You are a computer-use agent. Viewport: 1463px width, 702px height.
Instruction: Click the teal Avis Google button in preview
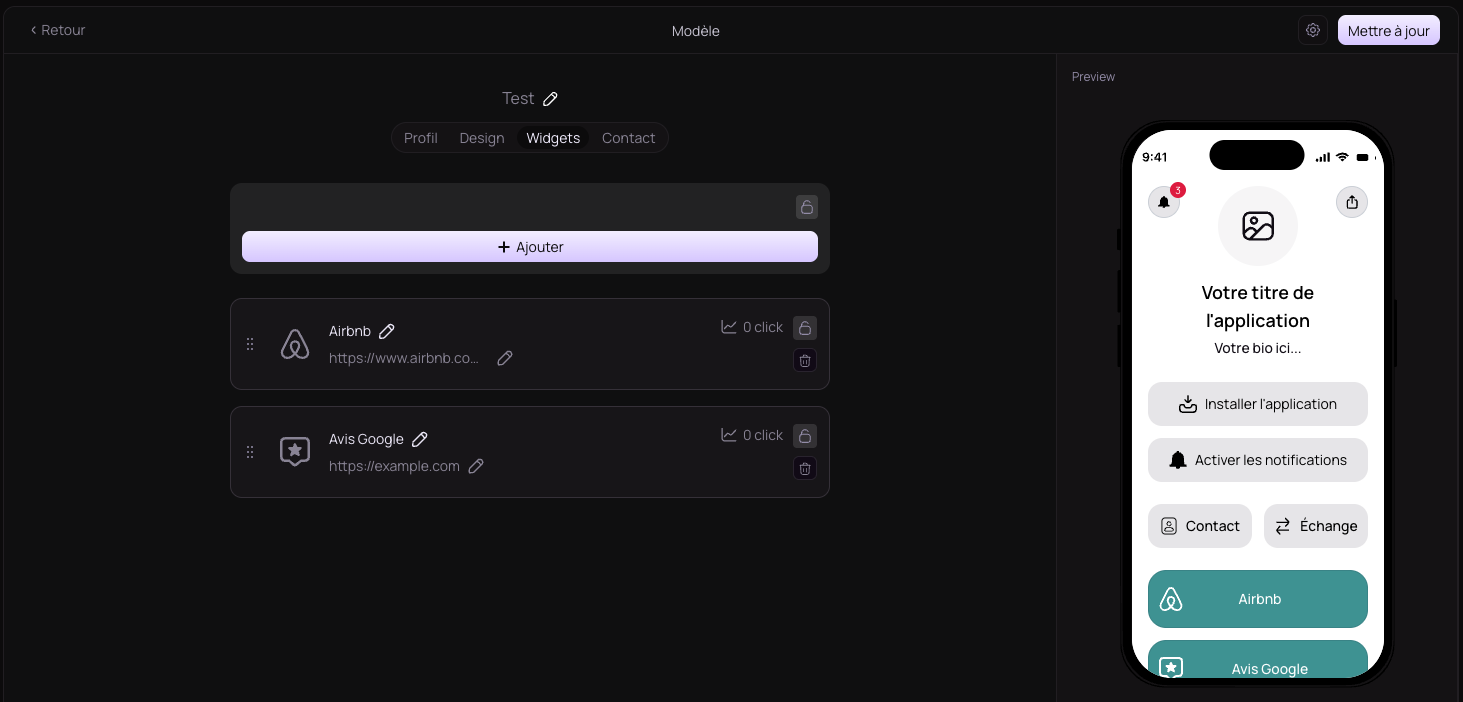pos(1258,660)
